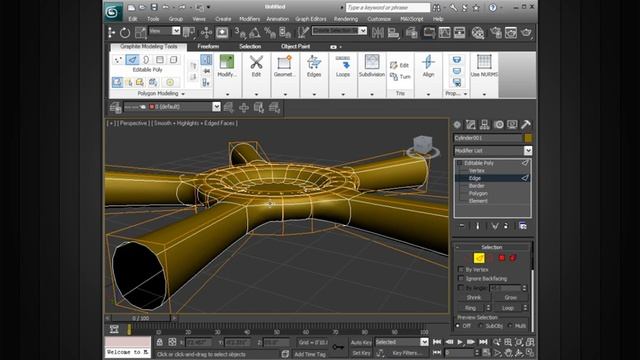
Task: Click the Play Animation button
Action: coord(460,342)
